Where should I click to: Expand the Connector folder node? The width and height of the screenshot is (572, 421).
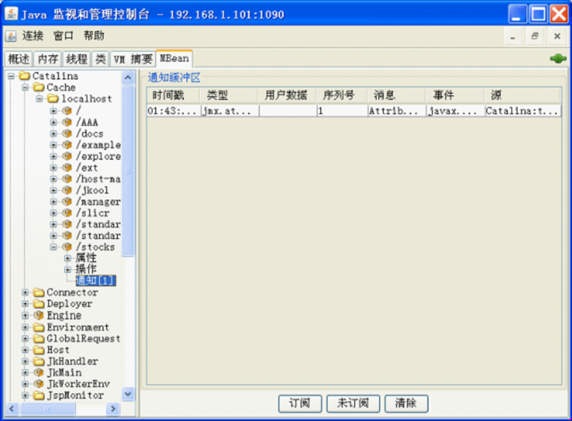point(25,292)
